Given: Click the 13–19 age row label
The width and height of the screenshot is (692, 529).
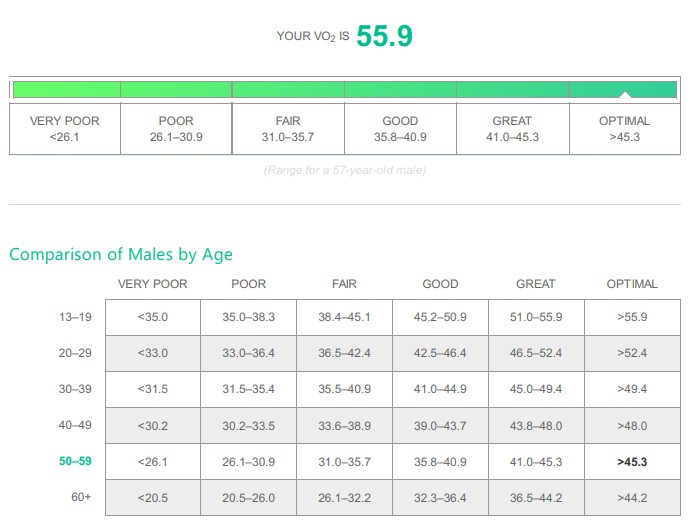Looking at the screenshot, I should pyautogui.click(x=75, y=317).
